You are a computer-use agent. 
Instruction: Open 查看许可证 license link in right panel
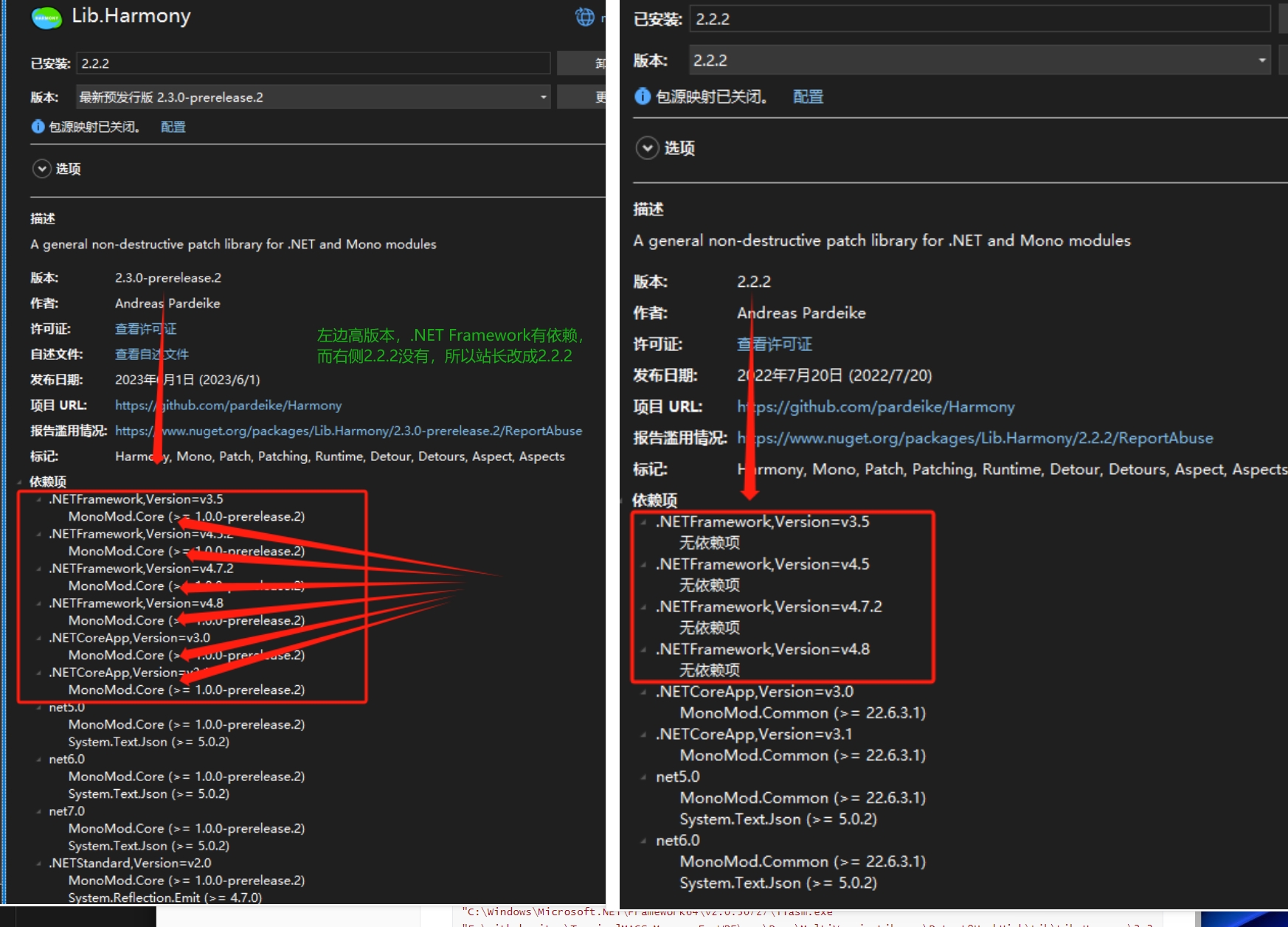(774, 344)
